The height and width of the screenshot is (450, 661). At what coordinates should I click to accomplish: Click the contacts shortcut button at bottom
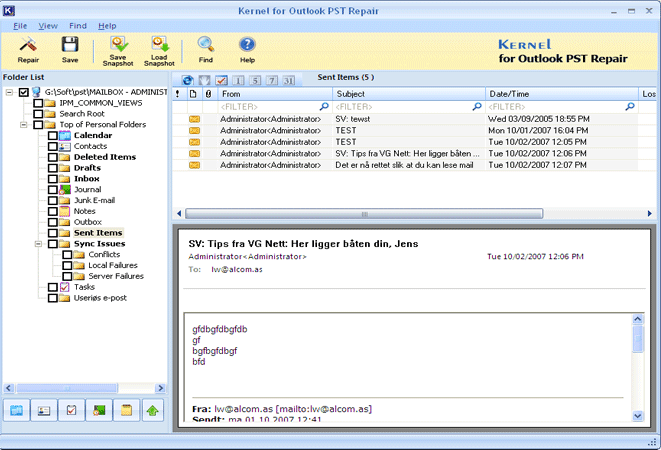tap(44, 410)
